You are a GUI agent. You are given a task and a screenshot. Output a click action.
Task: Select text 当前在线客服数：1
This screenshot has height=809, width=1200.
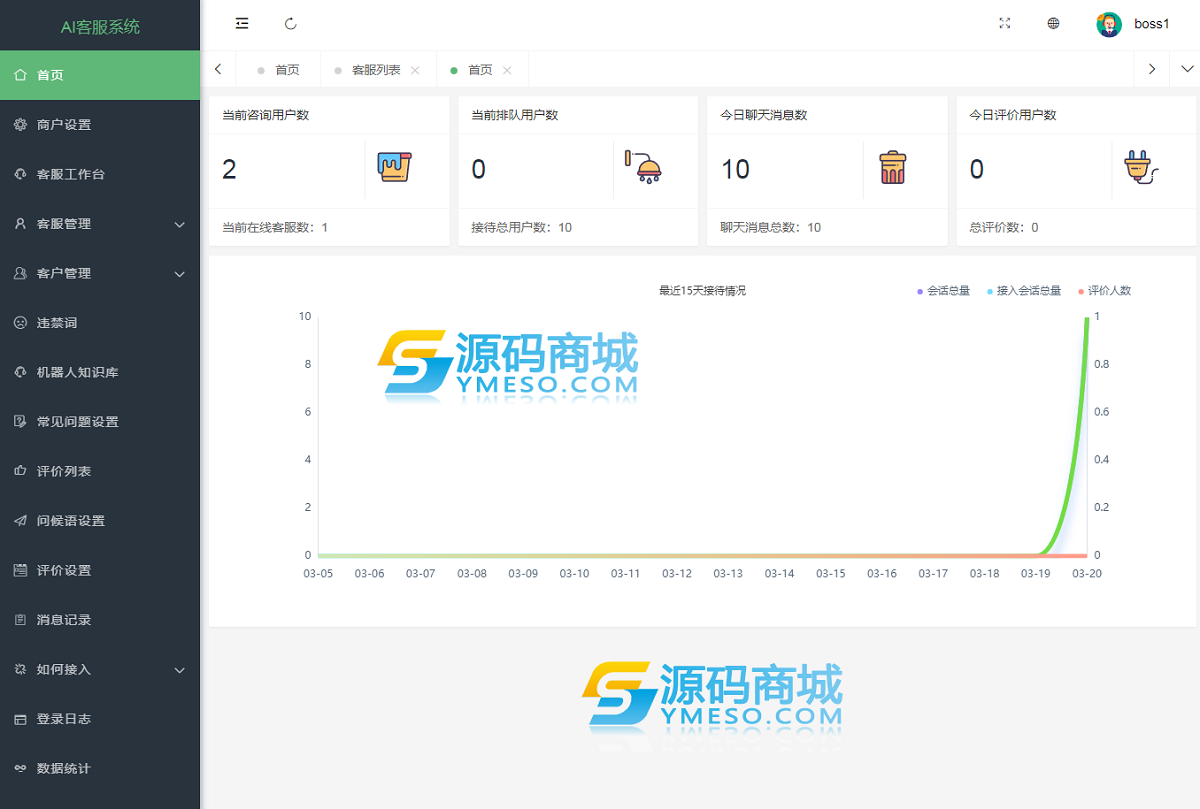coord(275,227)
